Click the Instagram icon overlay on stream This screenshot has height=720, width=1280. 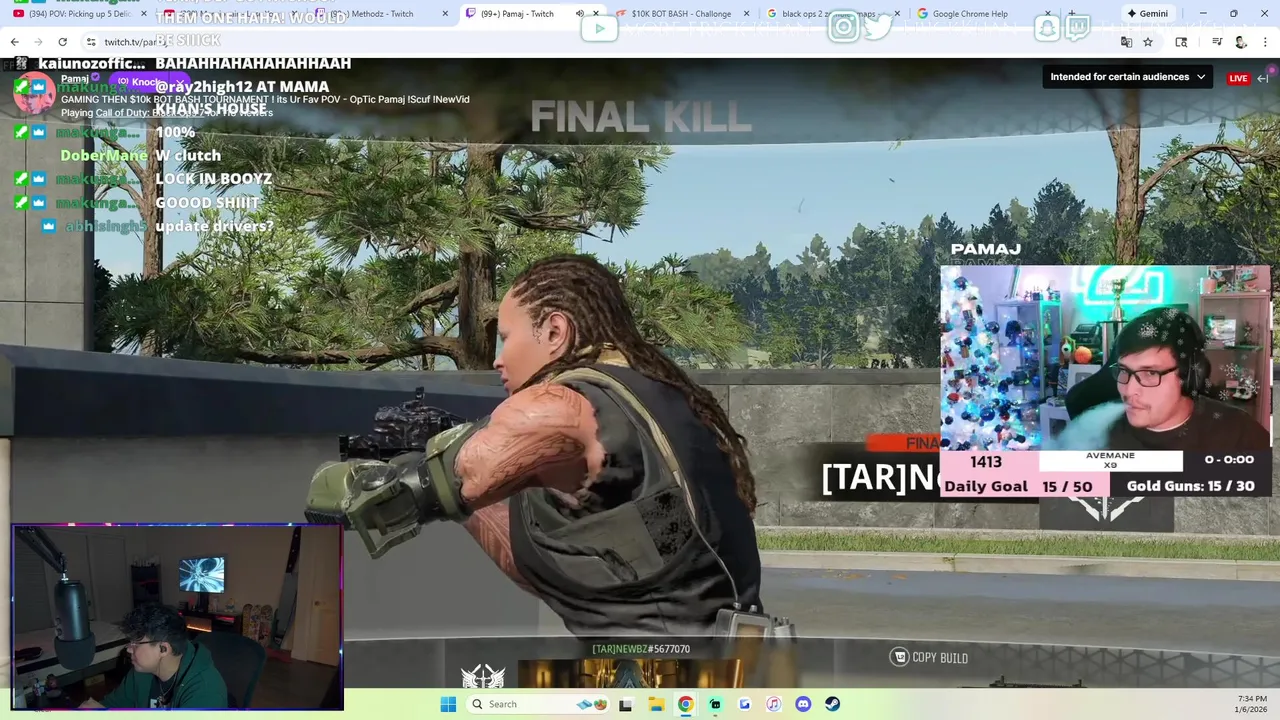[844, 27]
